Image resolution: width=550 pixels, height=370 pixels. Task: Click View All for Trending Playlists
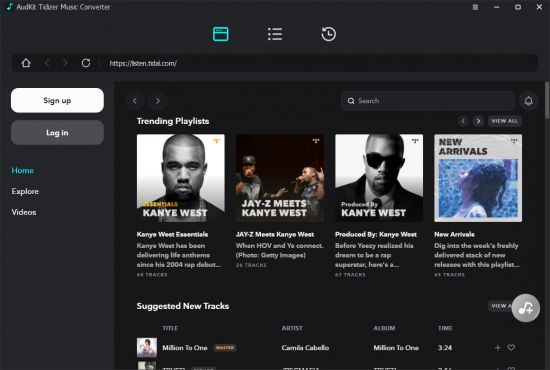pyautogui.click(x=504, y=121)
